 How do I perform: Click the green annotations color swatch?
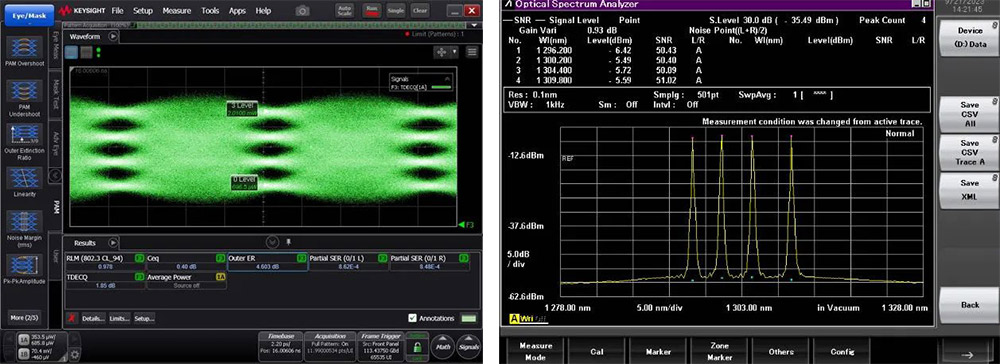click(469, 318)
